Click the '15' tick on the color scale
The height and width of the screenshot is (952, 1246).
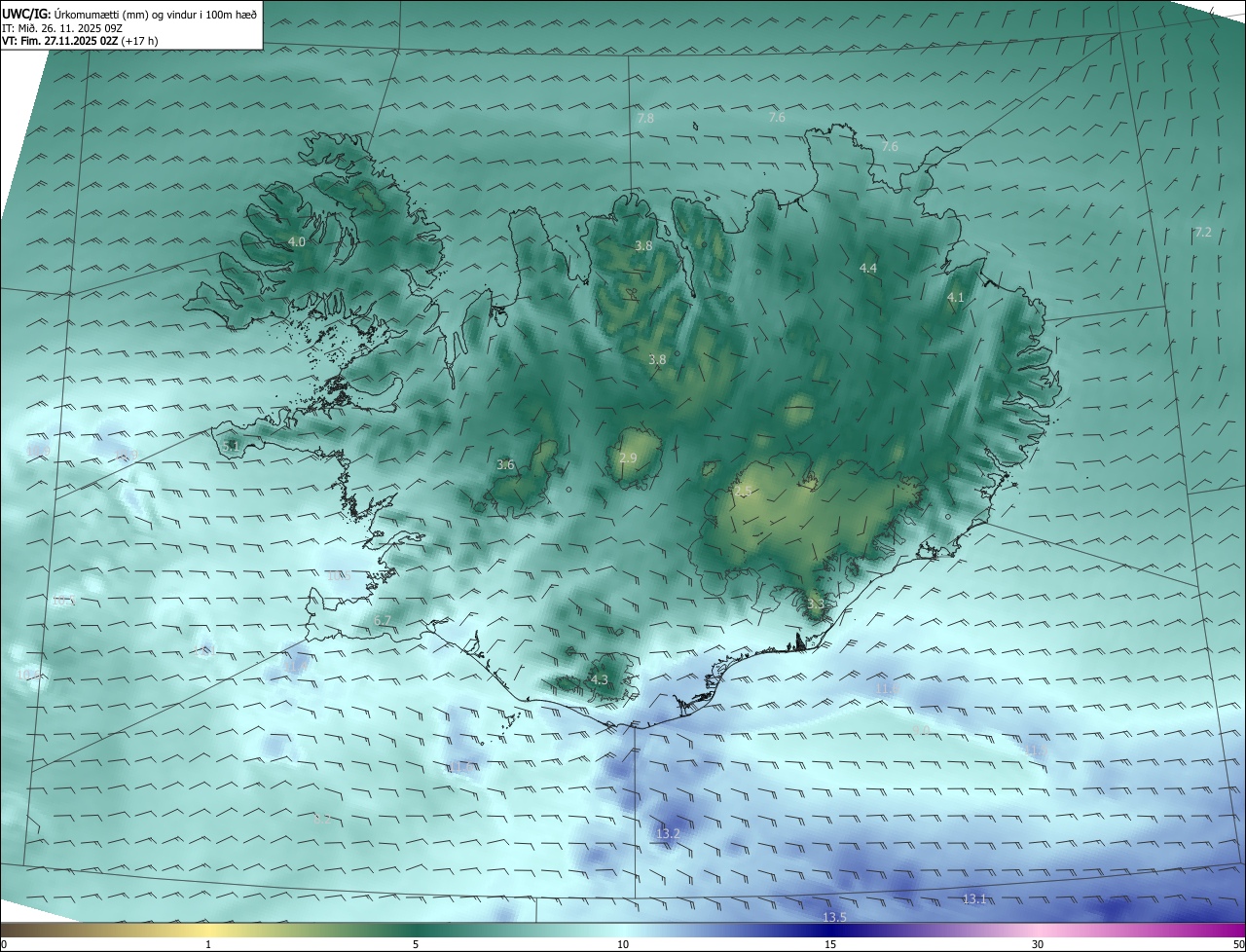coord(830,944)
